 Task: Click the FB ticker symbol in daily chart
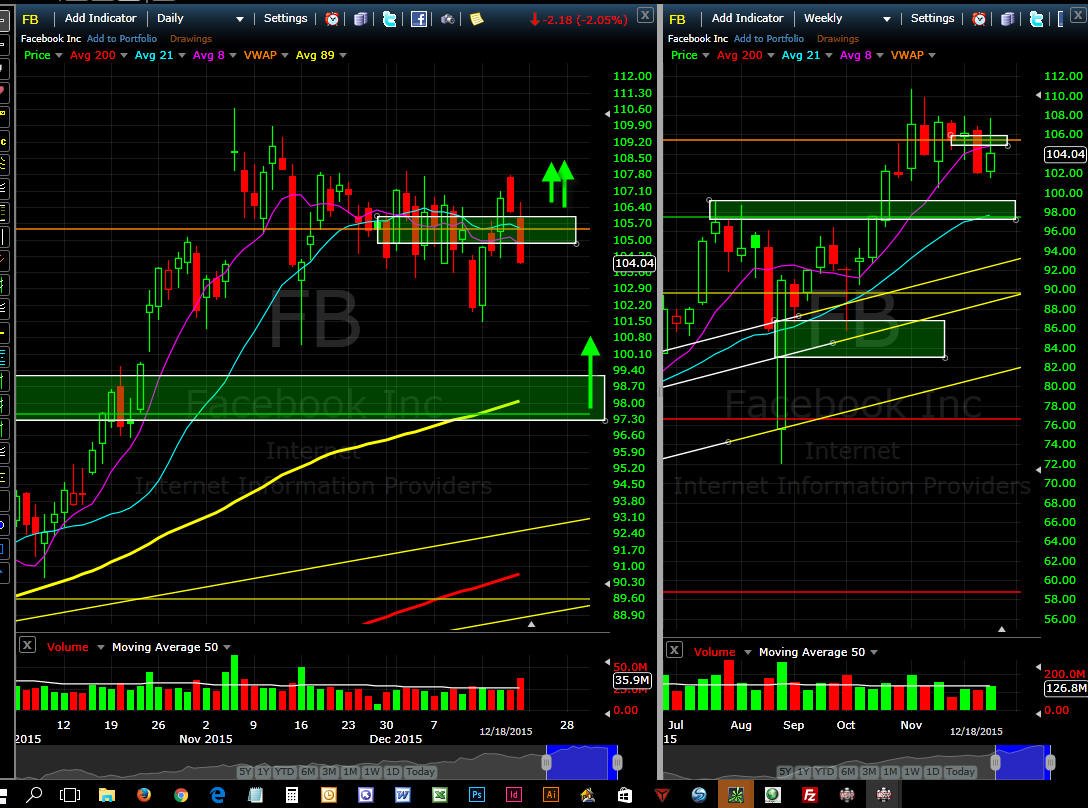pyautogui.click(x=31, y=19)
